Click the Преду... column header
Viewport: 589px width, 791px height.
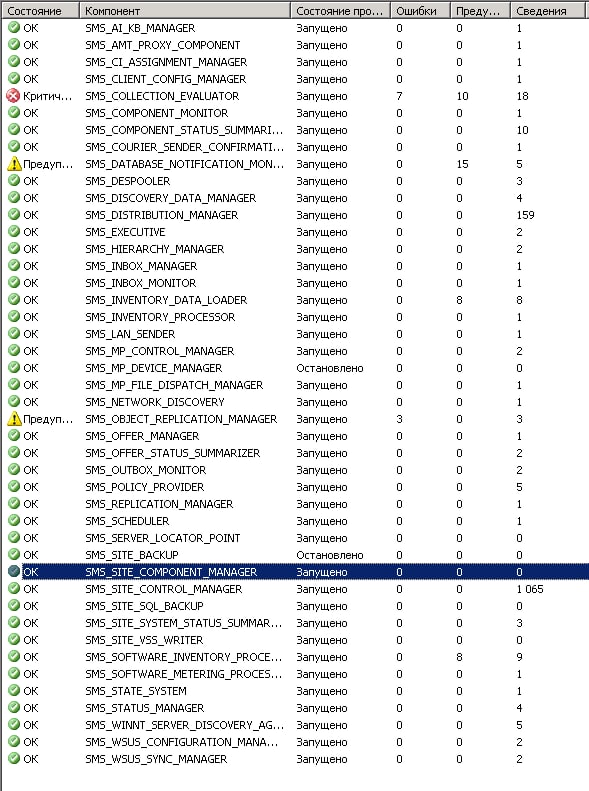480,11
